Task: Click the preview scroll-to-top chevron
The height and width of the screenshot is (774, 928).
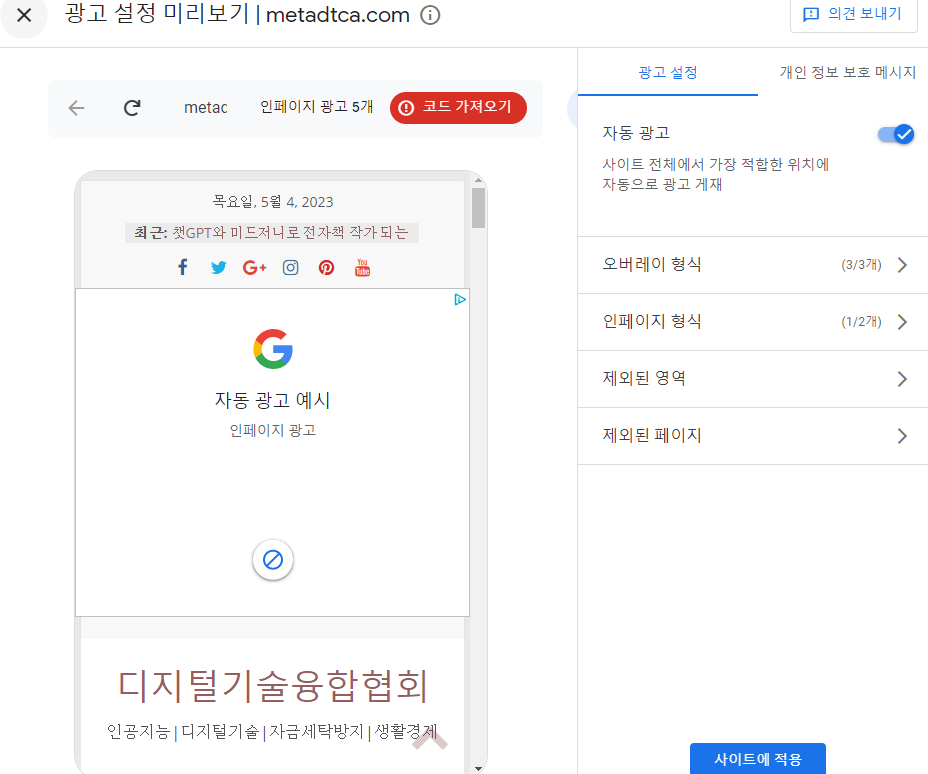Action: [x=430, y=740]
